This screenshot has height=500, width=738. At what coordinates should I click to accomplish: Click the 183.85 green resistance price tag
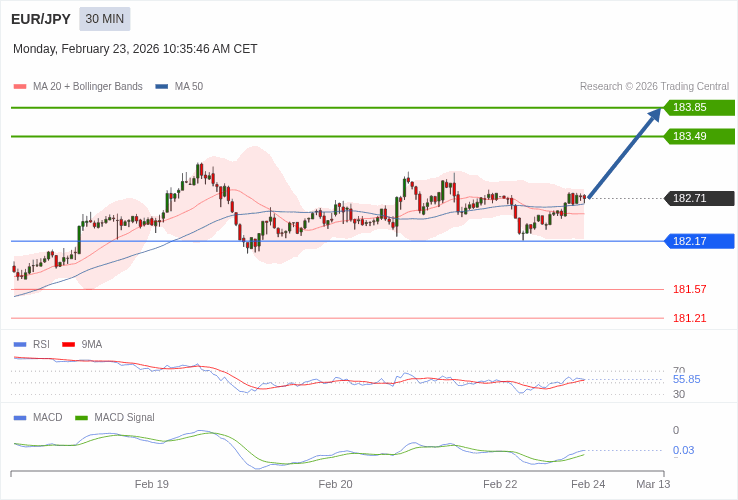[x=699, y=107]
